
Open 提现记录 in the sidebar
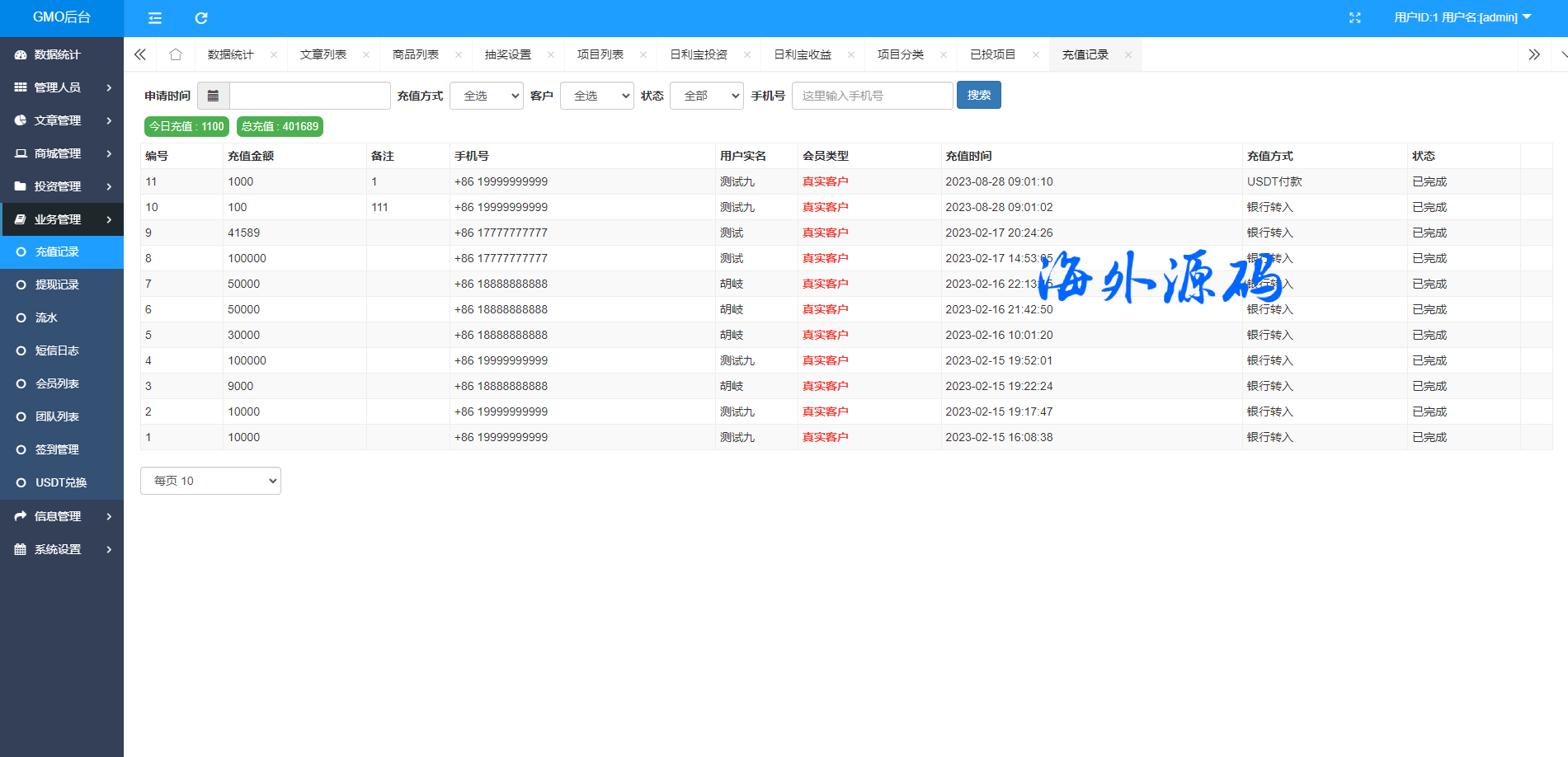57,284
